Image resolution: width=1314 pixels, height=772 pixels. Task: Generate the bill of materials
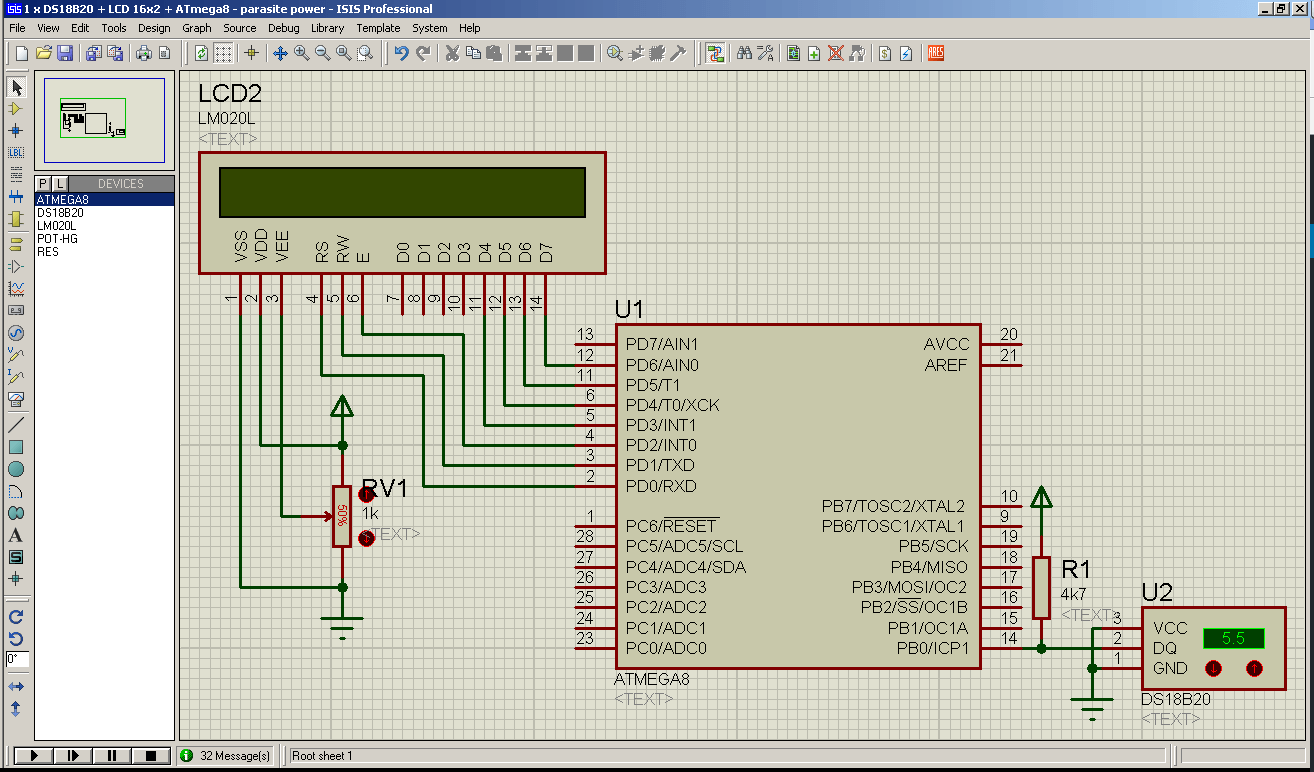(x=885, y=53)
